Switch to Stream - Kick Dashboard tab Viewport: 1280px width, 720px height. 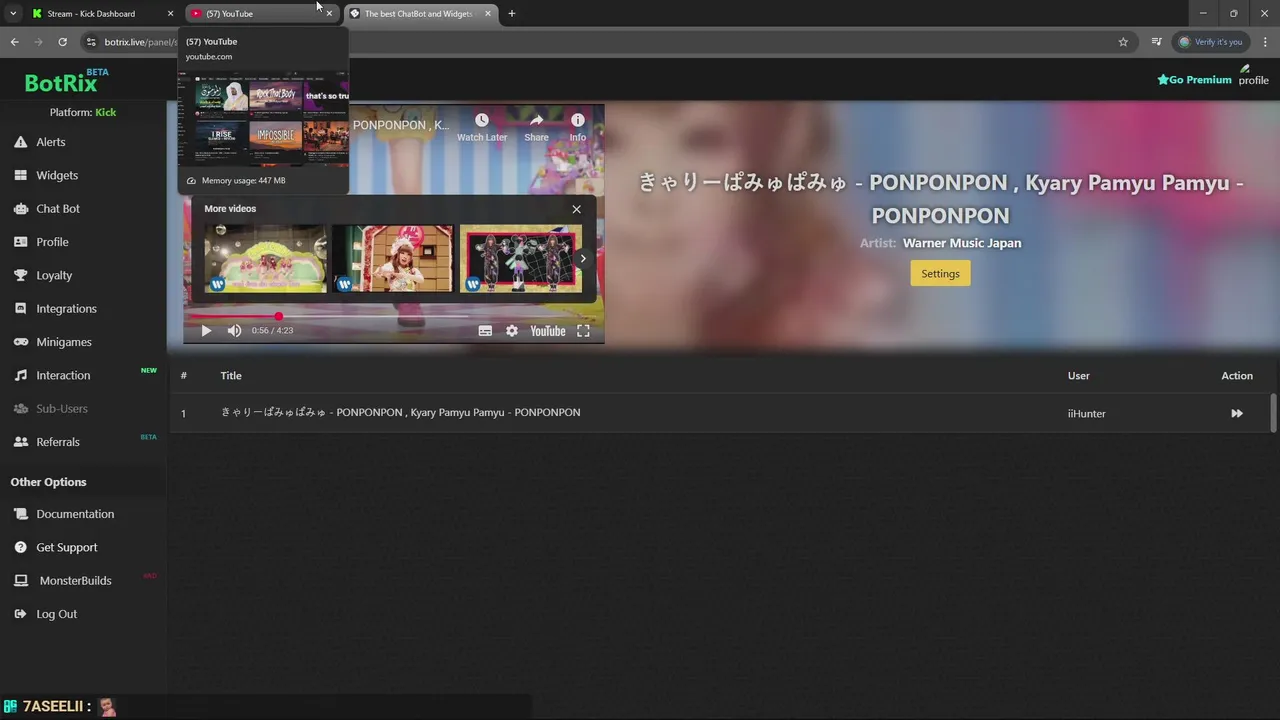pos(100,14)
